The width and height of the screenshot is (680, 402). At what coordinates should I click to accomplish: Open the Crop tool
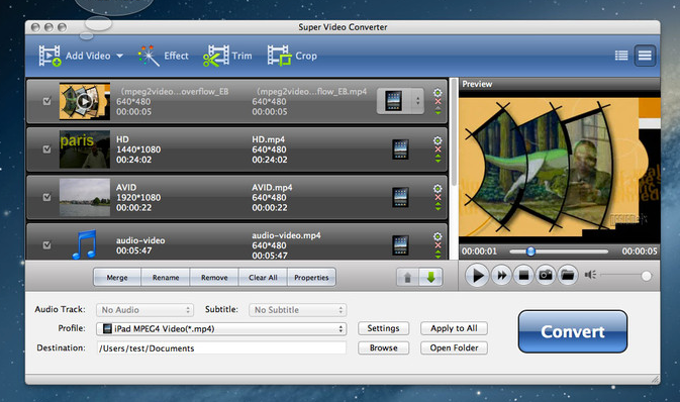point(292,56)
